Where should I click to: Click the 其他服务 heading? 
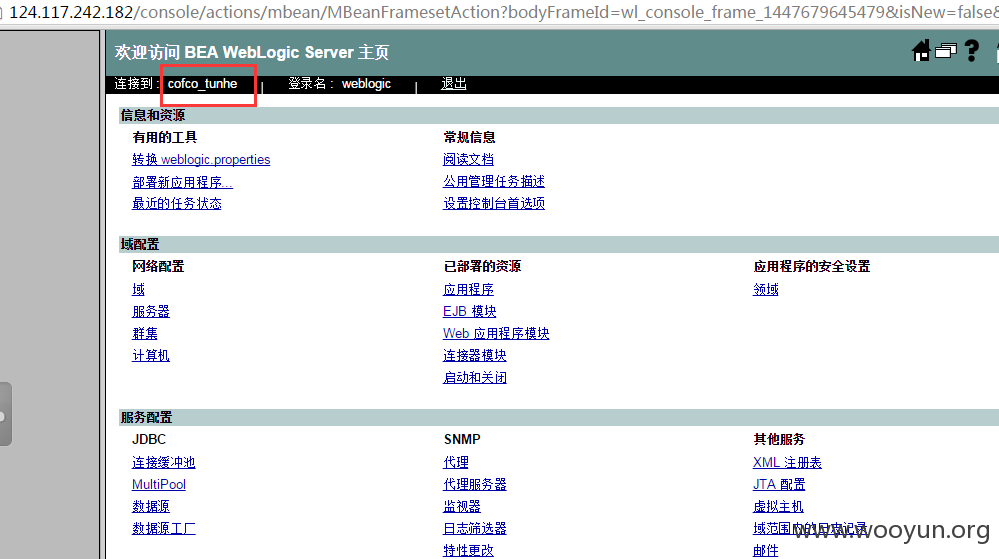click(x=779, y=439)
